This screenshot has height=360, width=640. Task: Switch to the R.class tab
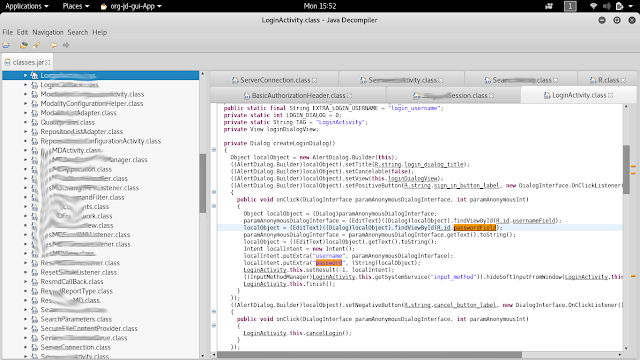point(608,80)
